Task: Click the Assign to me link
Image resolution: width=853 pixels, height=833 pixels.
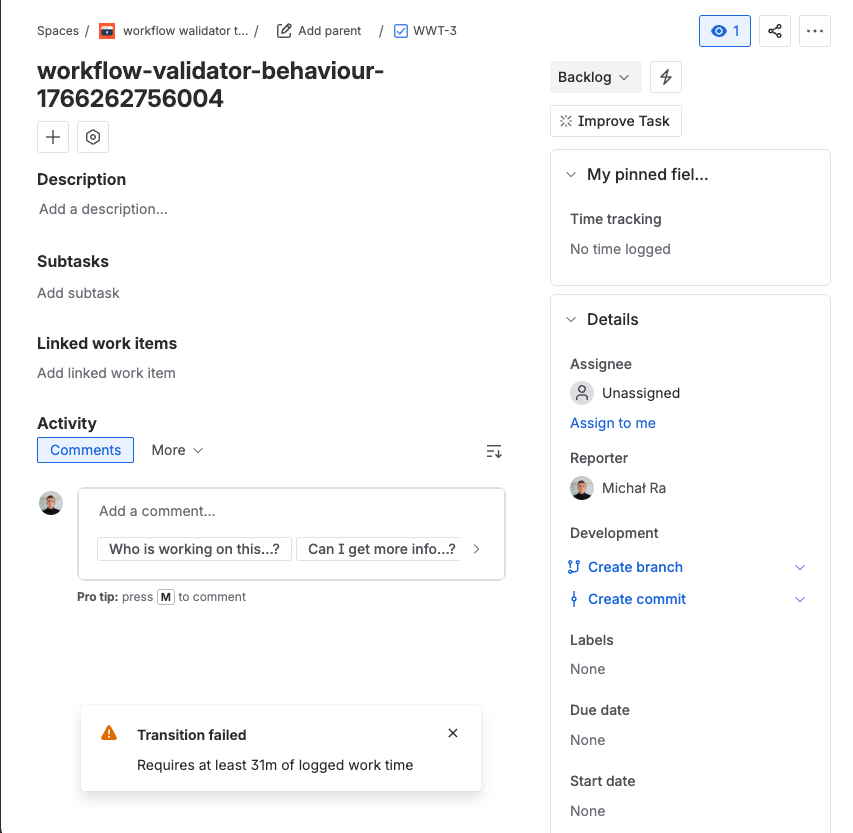Action: 613,423
